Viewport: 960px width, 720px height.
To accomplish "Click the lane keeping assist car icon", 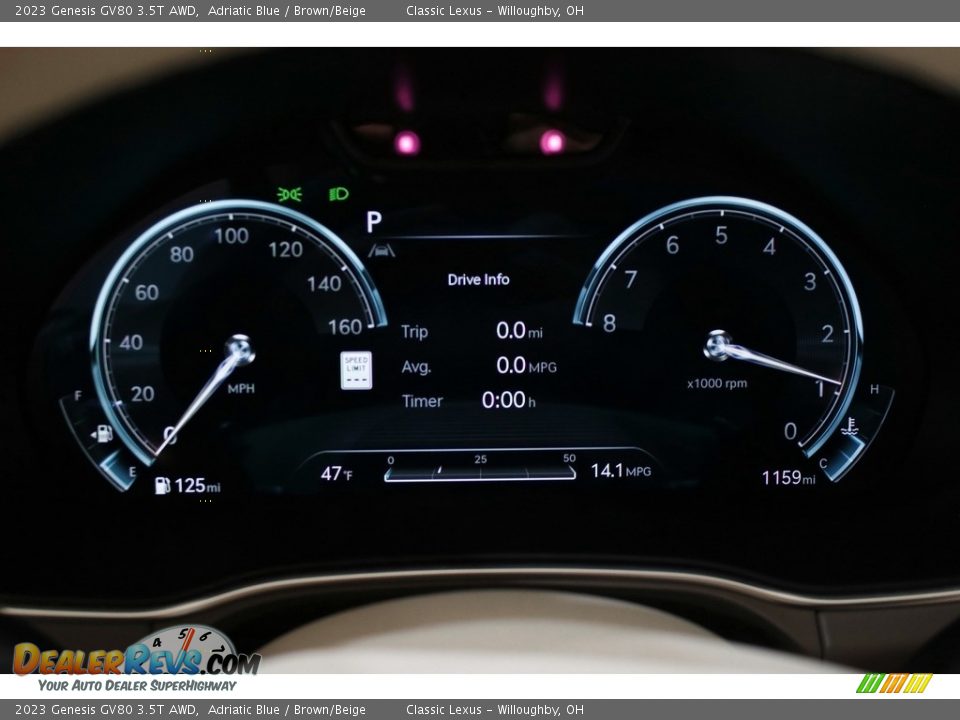I will [381, 250].
